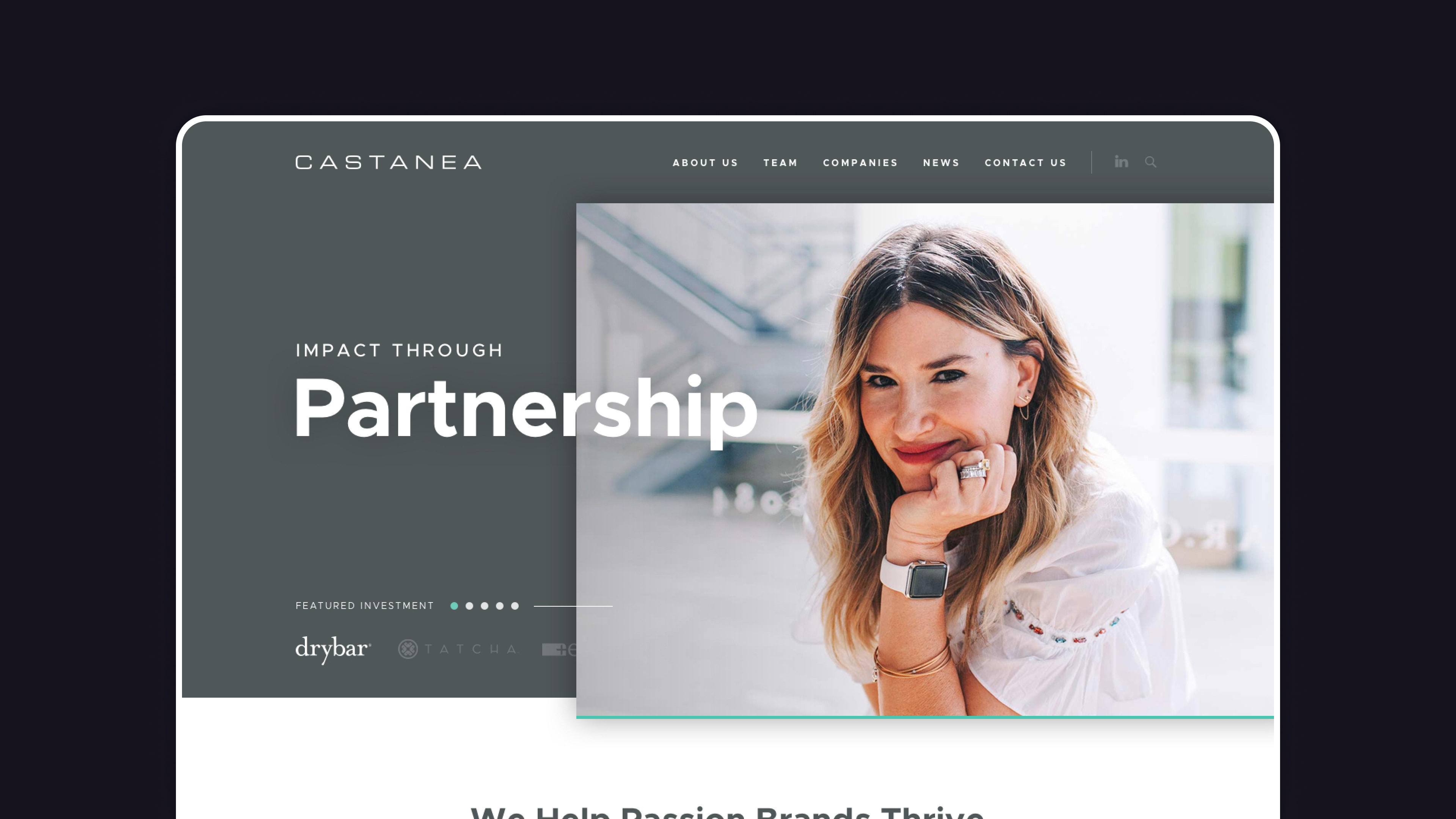Go to the Team page
Image resolution: width=1456 pixels, height=819 pixels.
(781, 163)
